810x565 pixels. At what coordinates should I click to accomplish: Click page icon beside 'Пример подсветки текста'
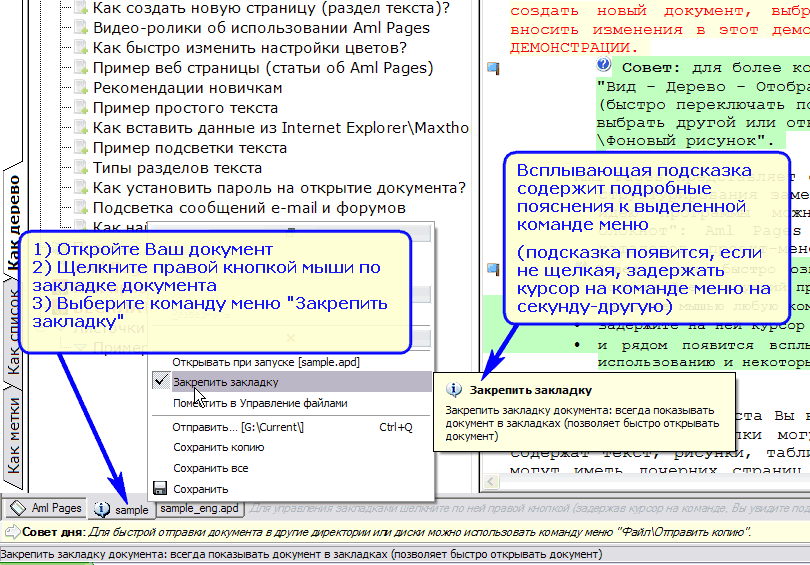[81, 147]
